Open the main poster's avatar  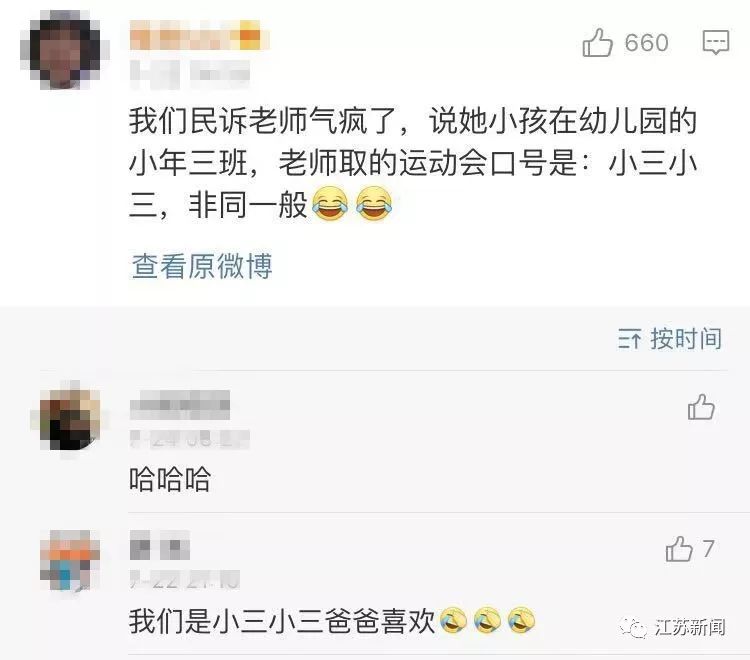[x=65, y=50]
